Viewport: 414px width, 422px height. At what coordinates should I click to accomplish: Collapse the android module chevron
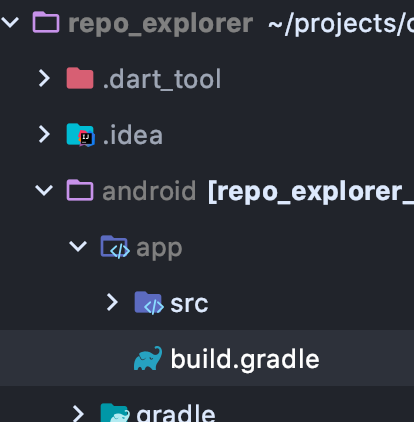44,190
